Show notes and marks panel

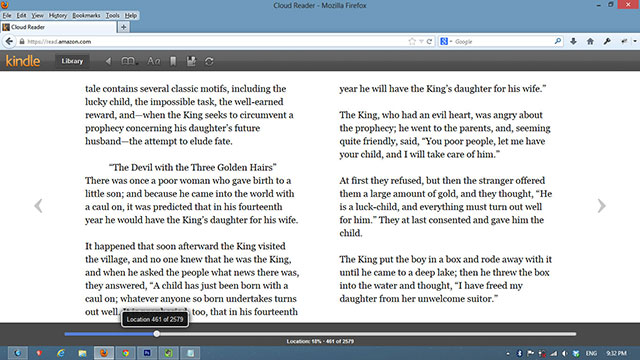point(191,61)
